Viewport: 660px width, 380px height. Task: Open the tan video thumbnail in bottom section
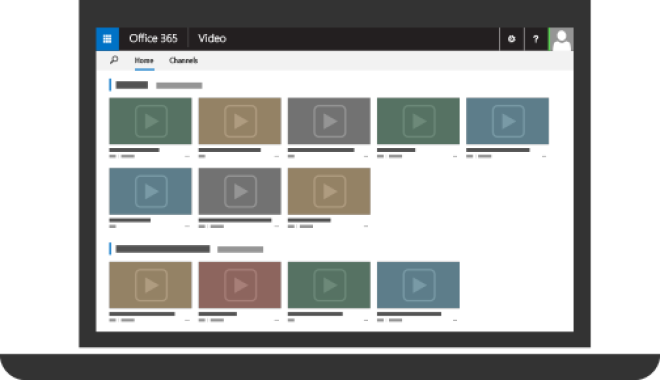click(150, 285)
